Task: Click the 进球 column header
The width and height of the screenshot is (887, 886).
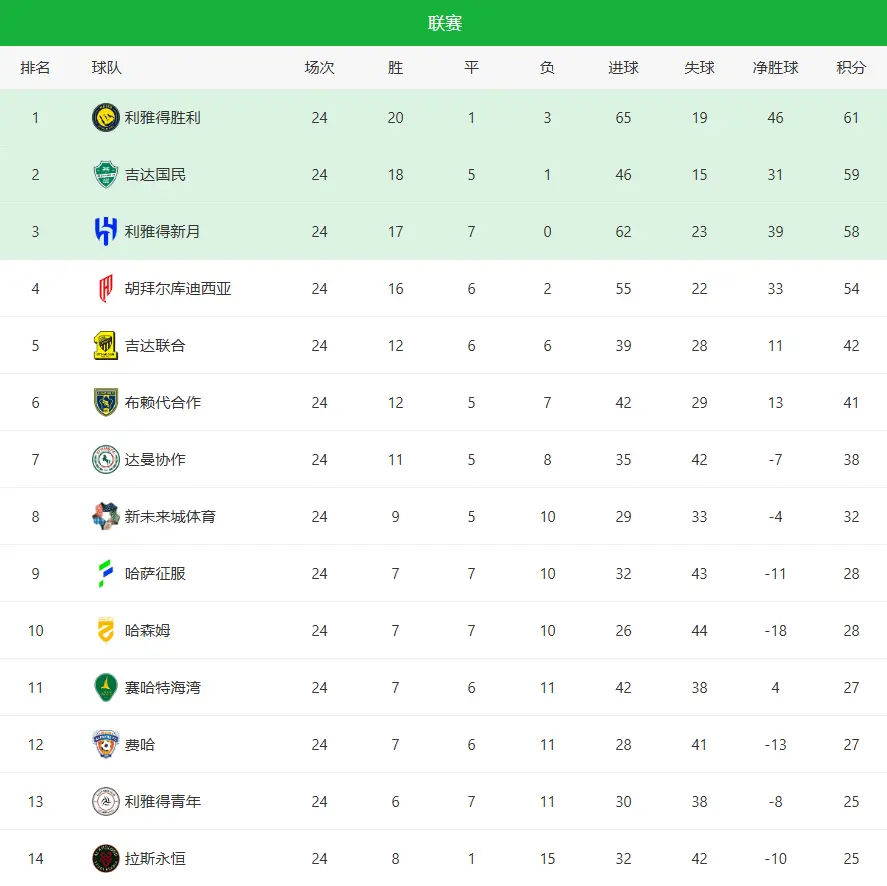Action: click(623, 68)
